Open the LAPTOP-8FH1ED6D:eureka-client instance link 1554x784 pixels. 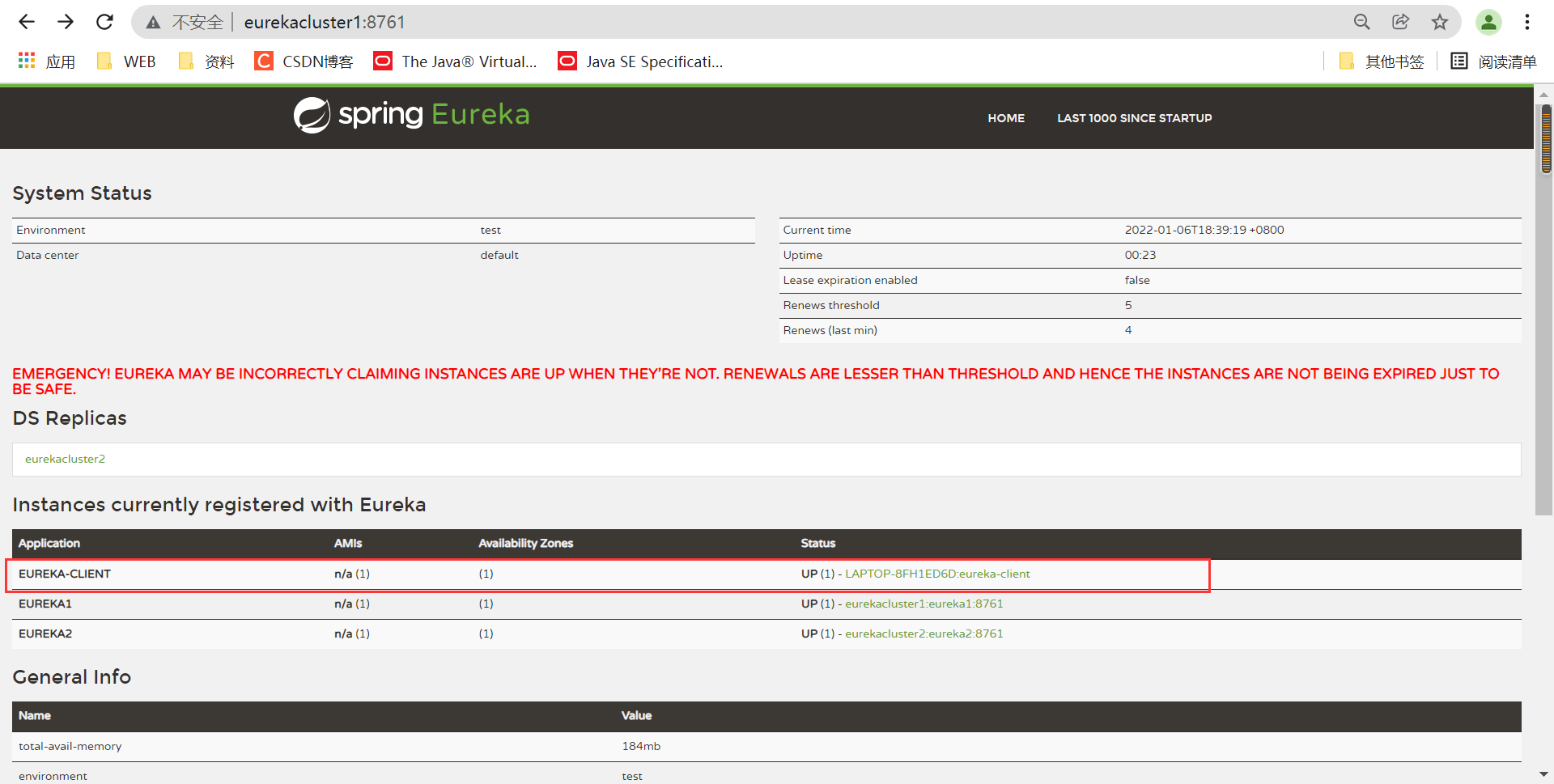pyautogui.click(x=937, y=574)
